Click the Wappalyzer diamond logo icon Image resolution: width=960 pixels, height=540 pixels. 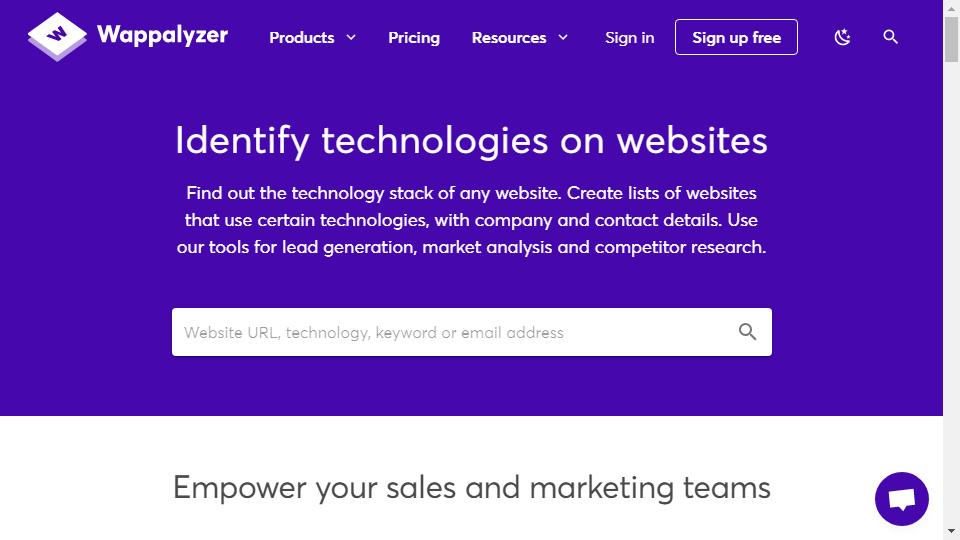57,37
